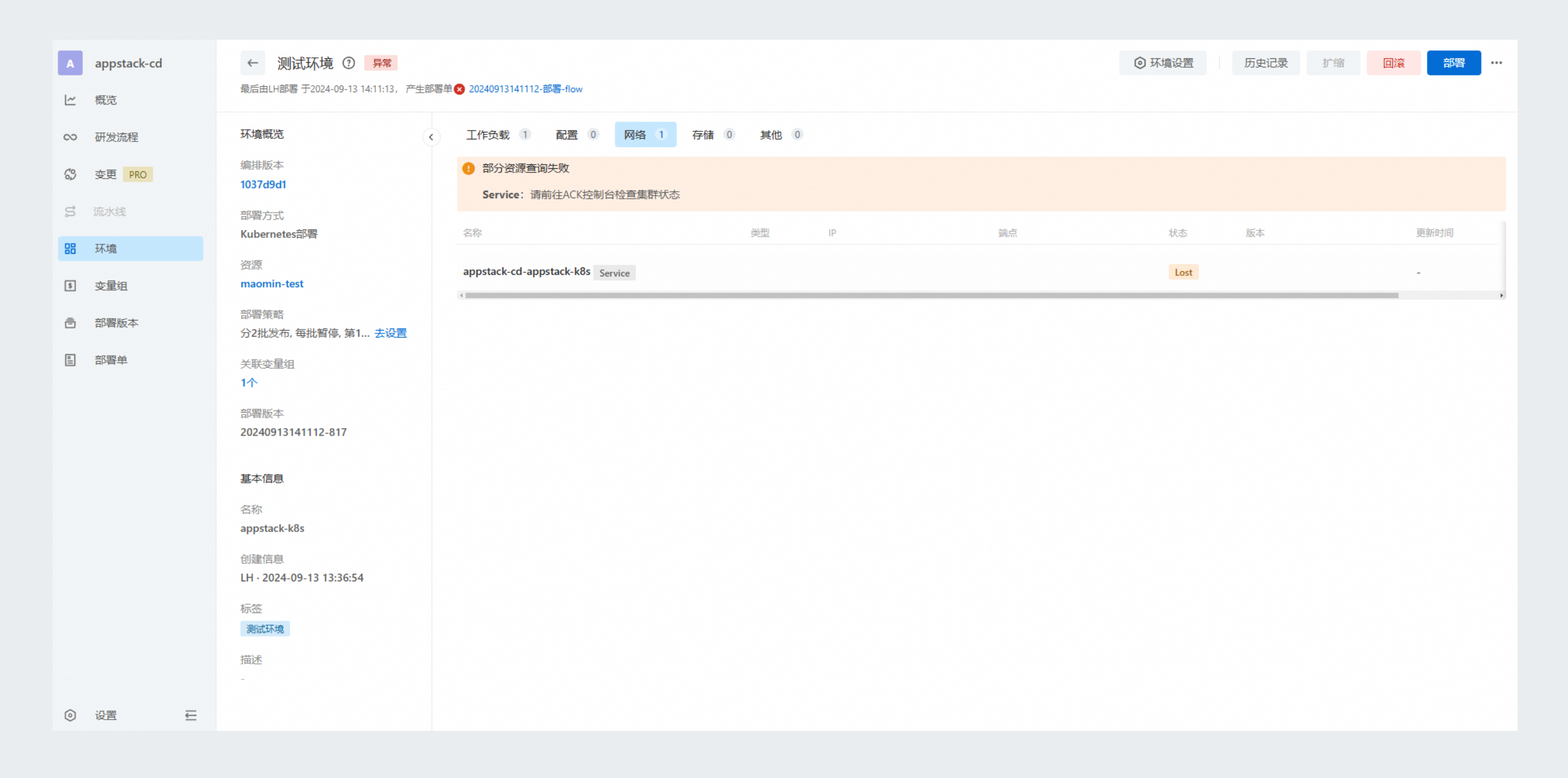Open 研发流程 in the sidebar menu

tap(116, 137)
